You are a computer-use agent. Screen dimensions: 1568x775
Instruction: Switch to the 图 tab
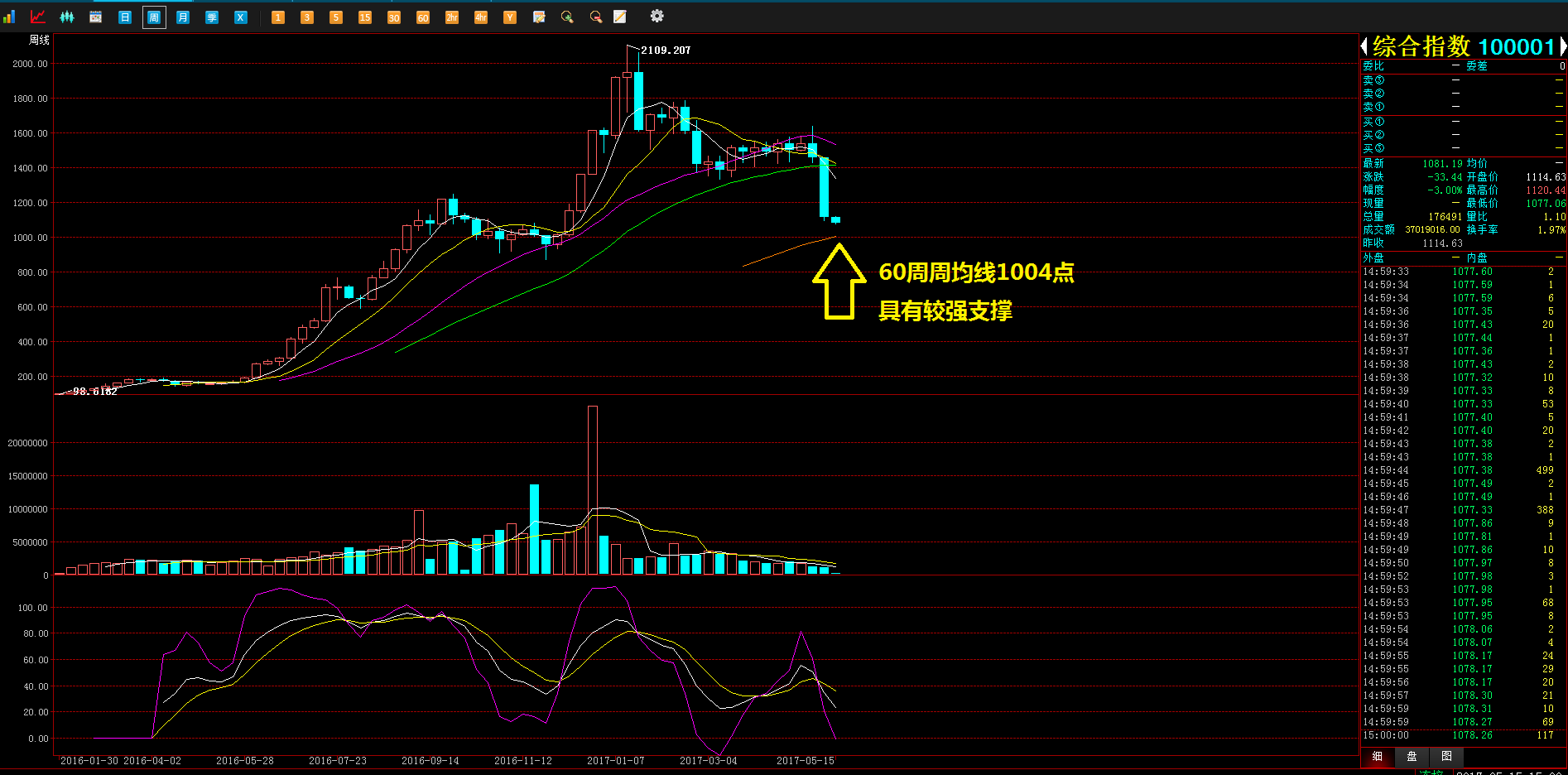point(1446,756)
